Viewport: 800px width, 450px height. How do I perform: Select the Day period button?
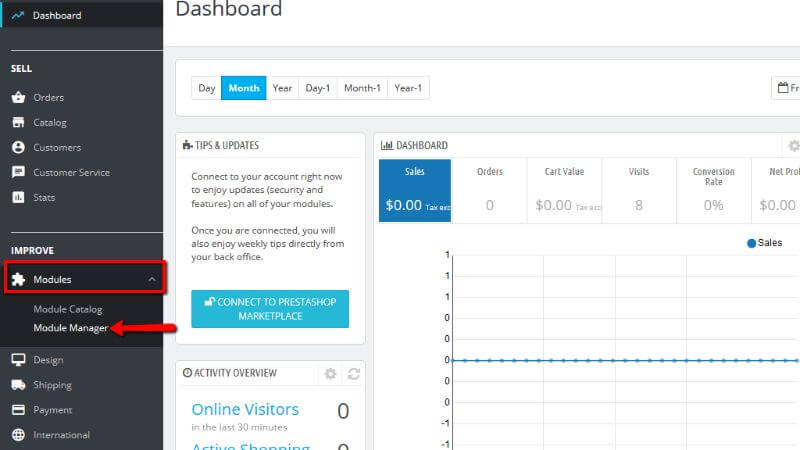207,88
